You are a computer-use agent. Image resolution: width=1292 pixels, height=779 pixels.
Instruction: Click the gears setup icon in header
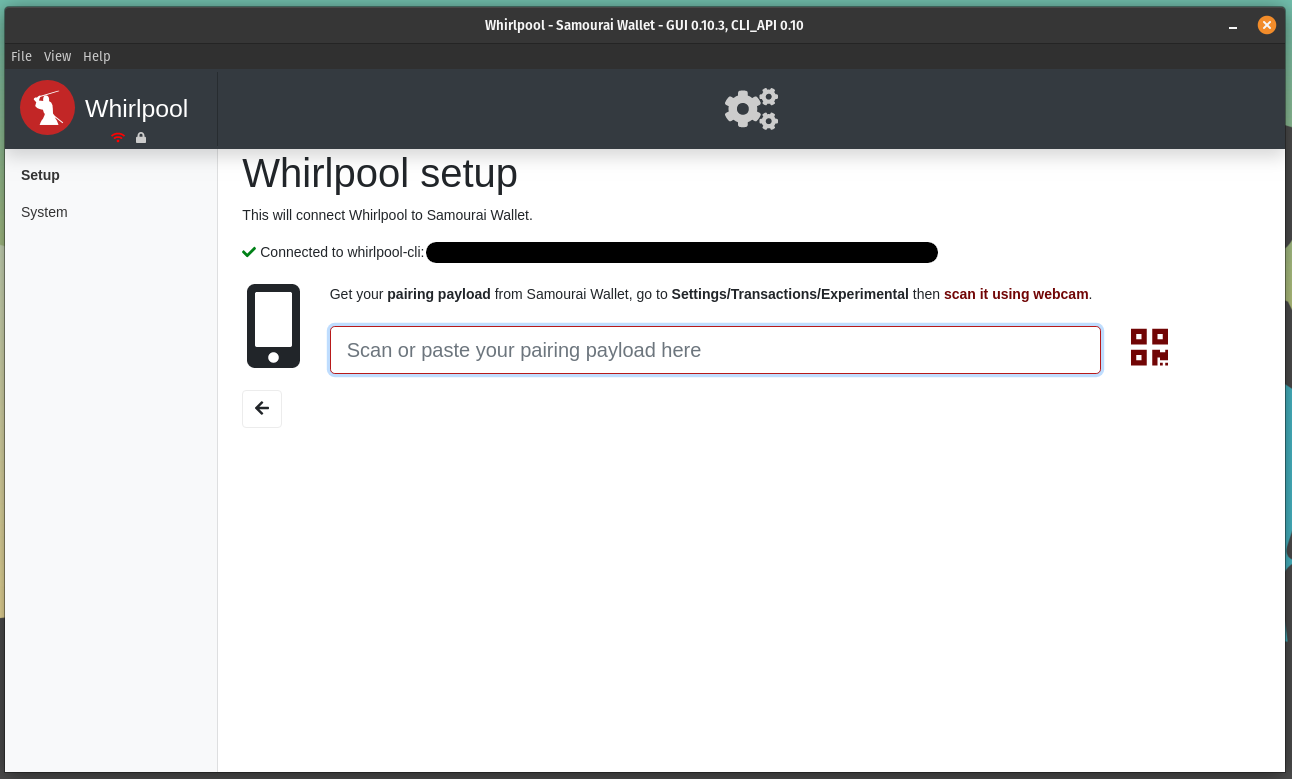[x=751, y=109]
